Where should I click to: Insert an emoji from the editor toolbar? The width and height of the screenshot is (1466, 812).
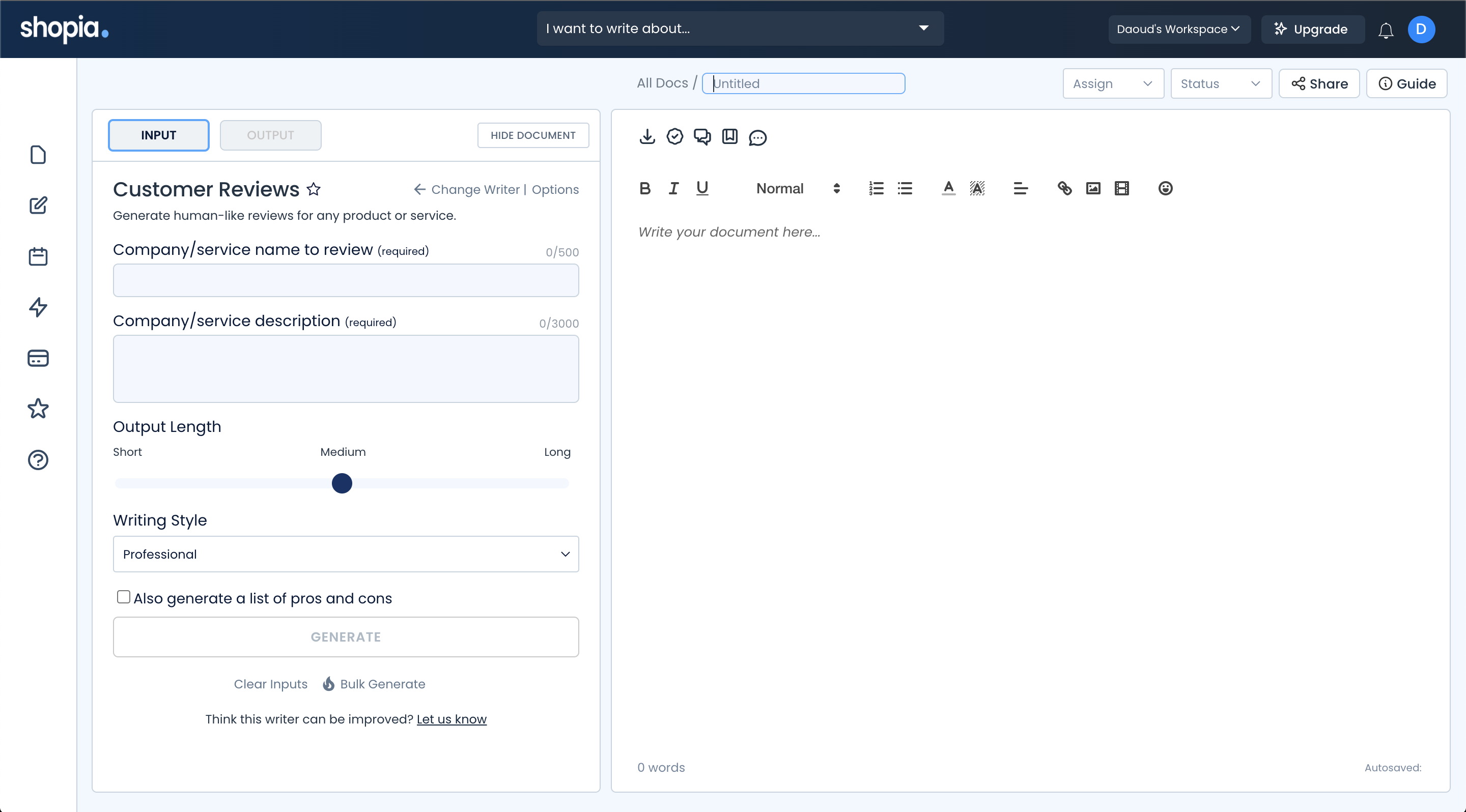point(1165,188)
